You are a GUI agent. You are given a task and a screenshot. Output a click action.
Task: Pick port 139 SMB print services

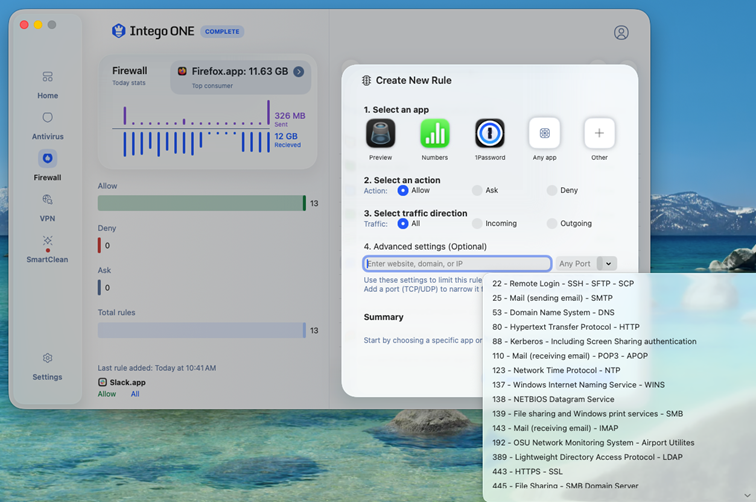(x=588, y=414)
